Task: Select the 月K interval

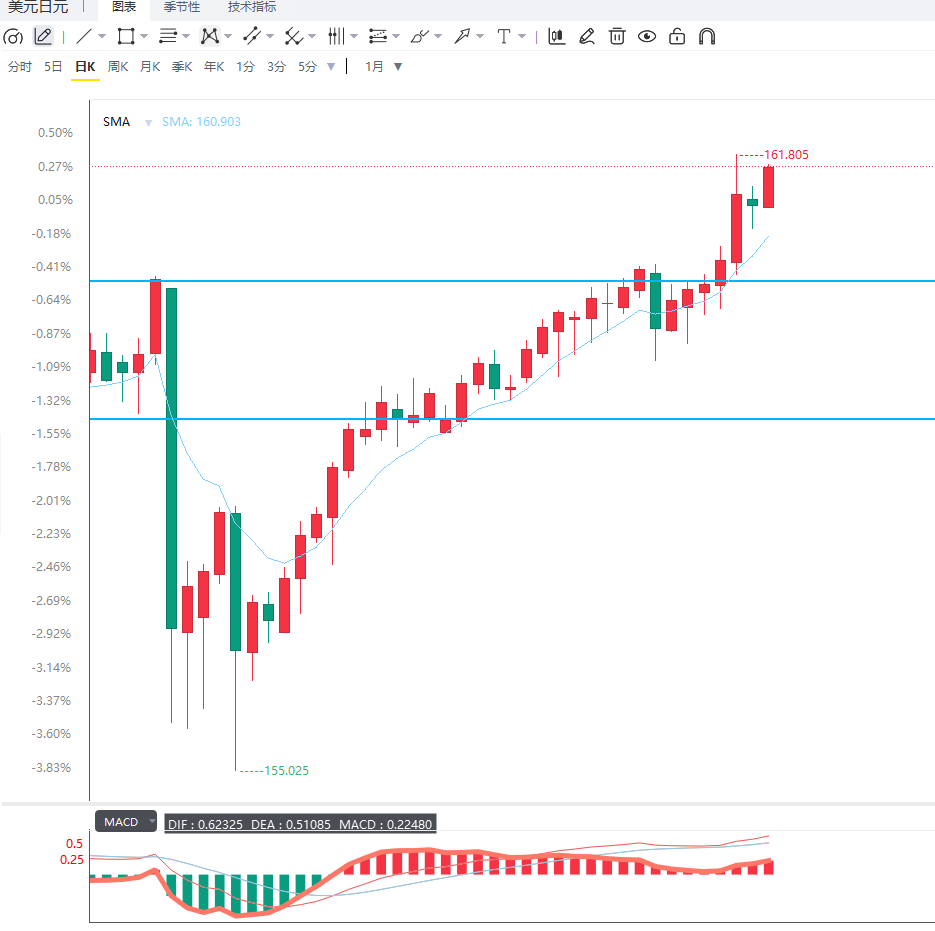Action: 150,67
